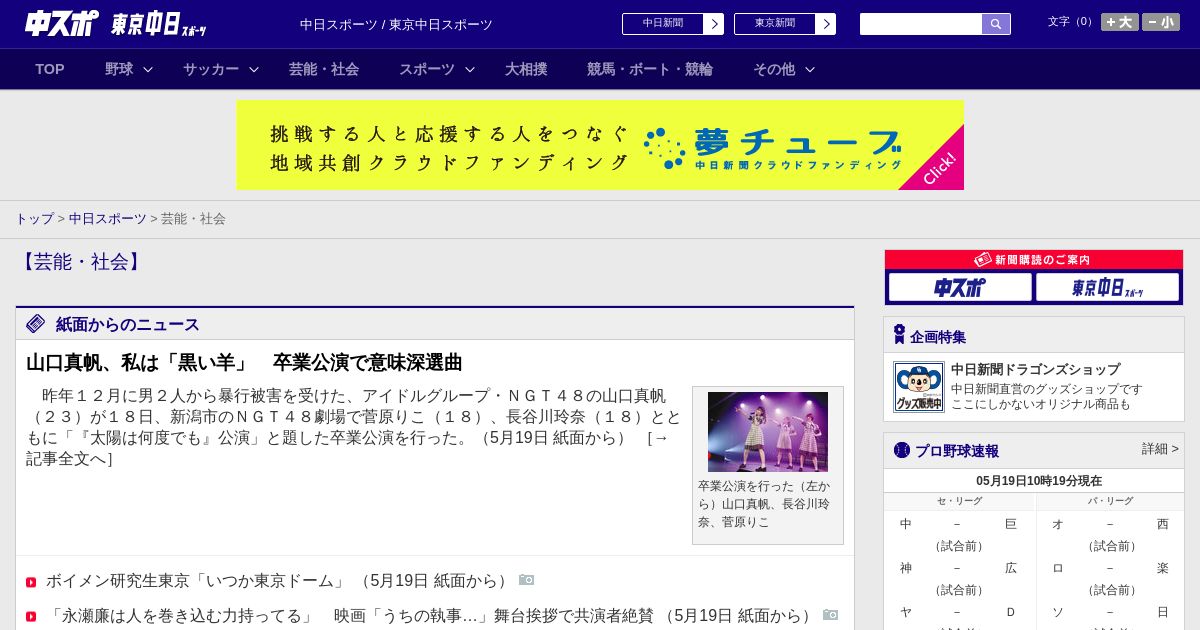
Task: Click the 【芸能・社会】 page heading
Action: pos(82,262)
